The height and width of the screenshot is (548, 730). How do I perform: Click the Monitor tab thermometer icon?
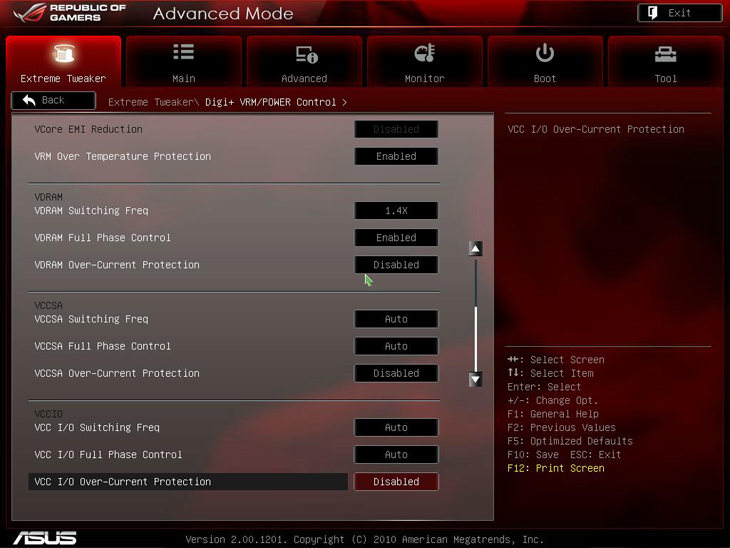tap(424, 54)
